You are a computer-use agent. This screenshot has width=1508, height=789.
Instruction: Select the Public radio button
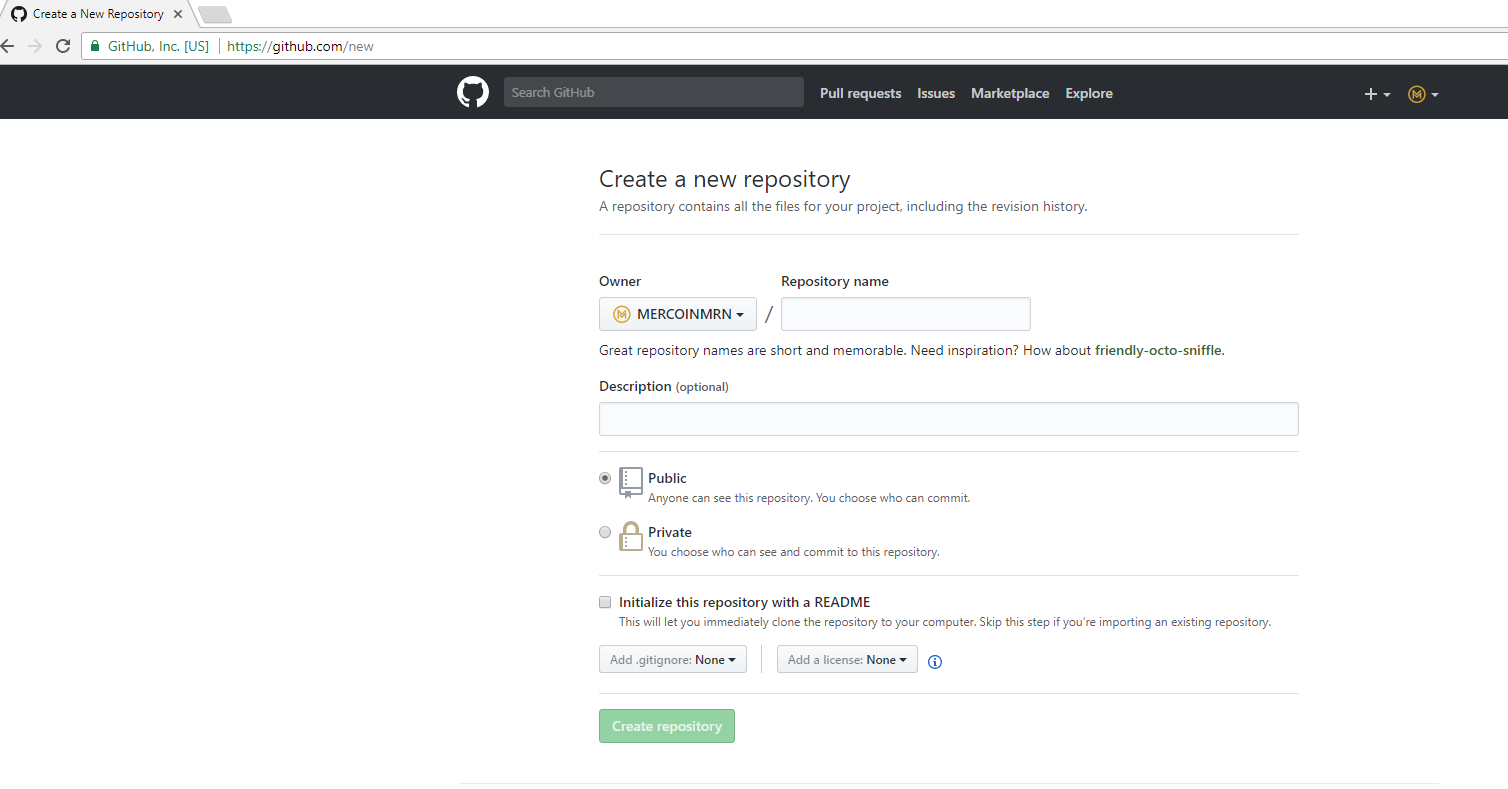605,478
